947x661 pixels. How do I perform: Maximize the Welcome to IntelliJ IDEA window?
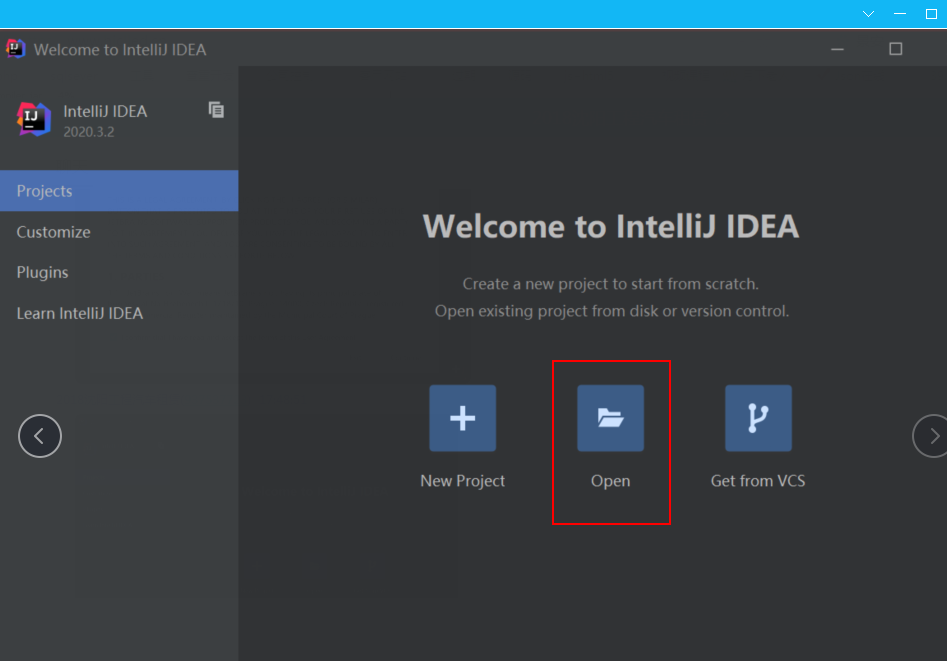[x=896, y=49]
